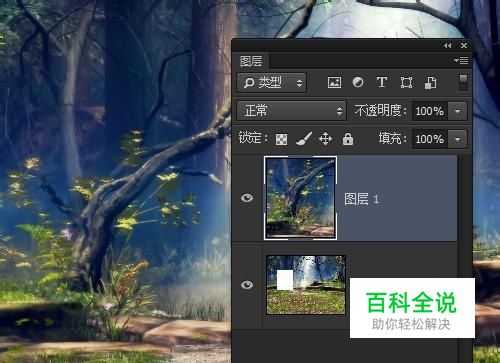
Task: Close the layers panel
Action: point(464,46)
